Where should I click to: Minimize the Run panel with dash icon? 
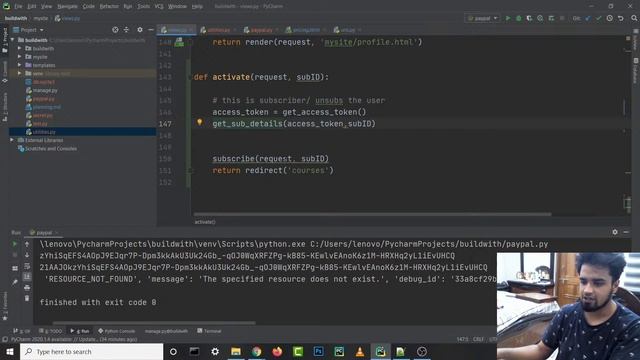(x=626, y=232)
